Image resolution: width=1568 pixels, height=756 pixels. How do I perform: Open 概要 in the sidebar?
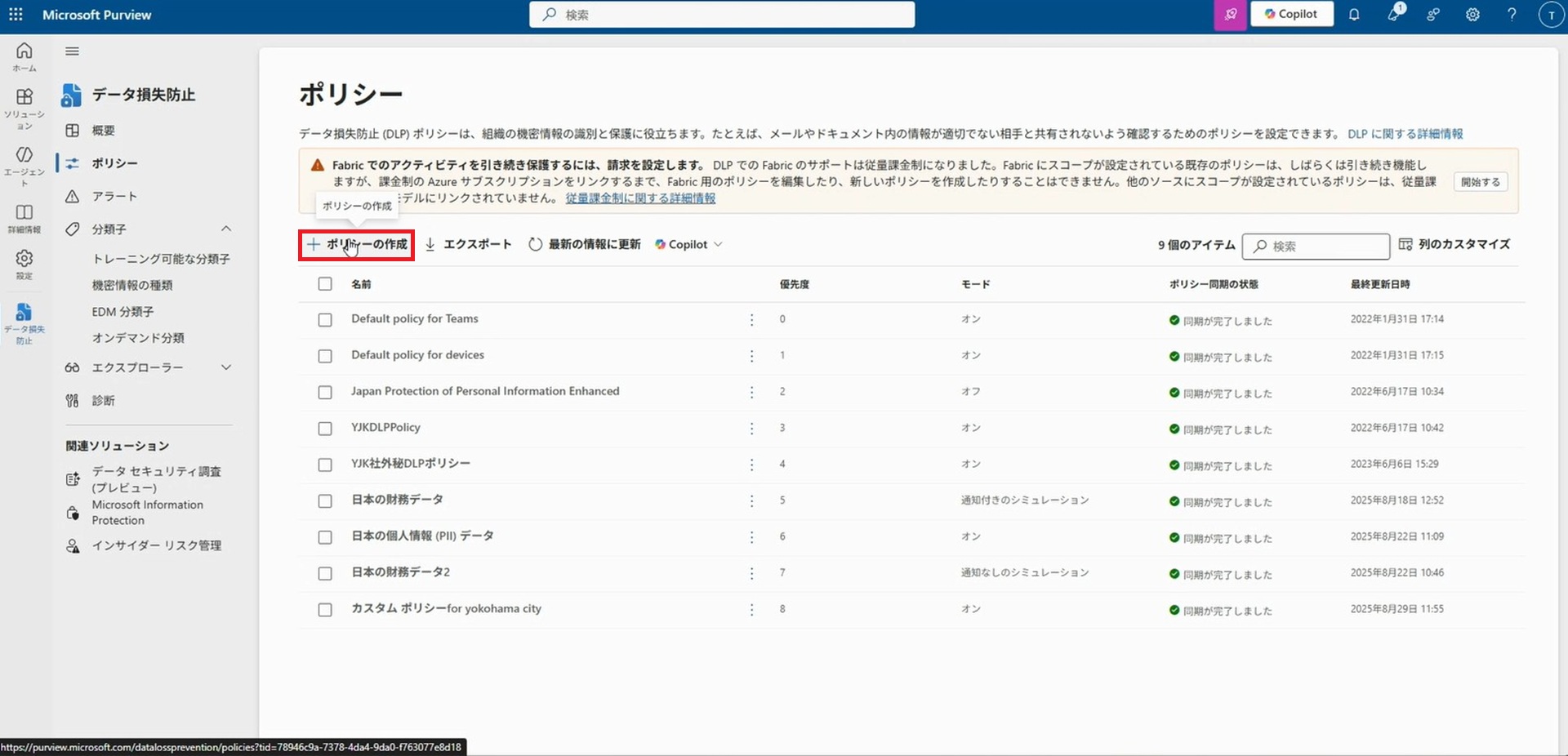tap(103, 131)
